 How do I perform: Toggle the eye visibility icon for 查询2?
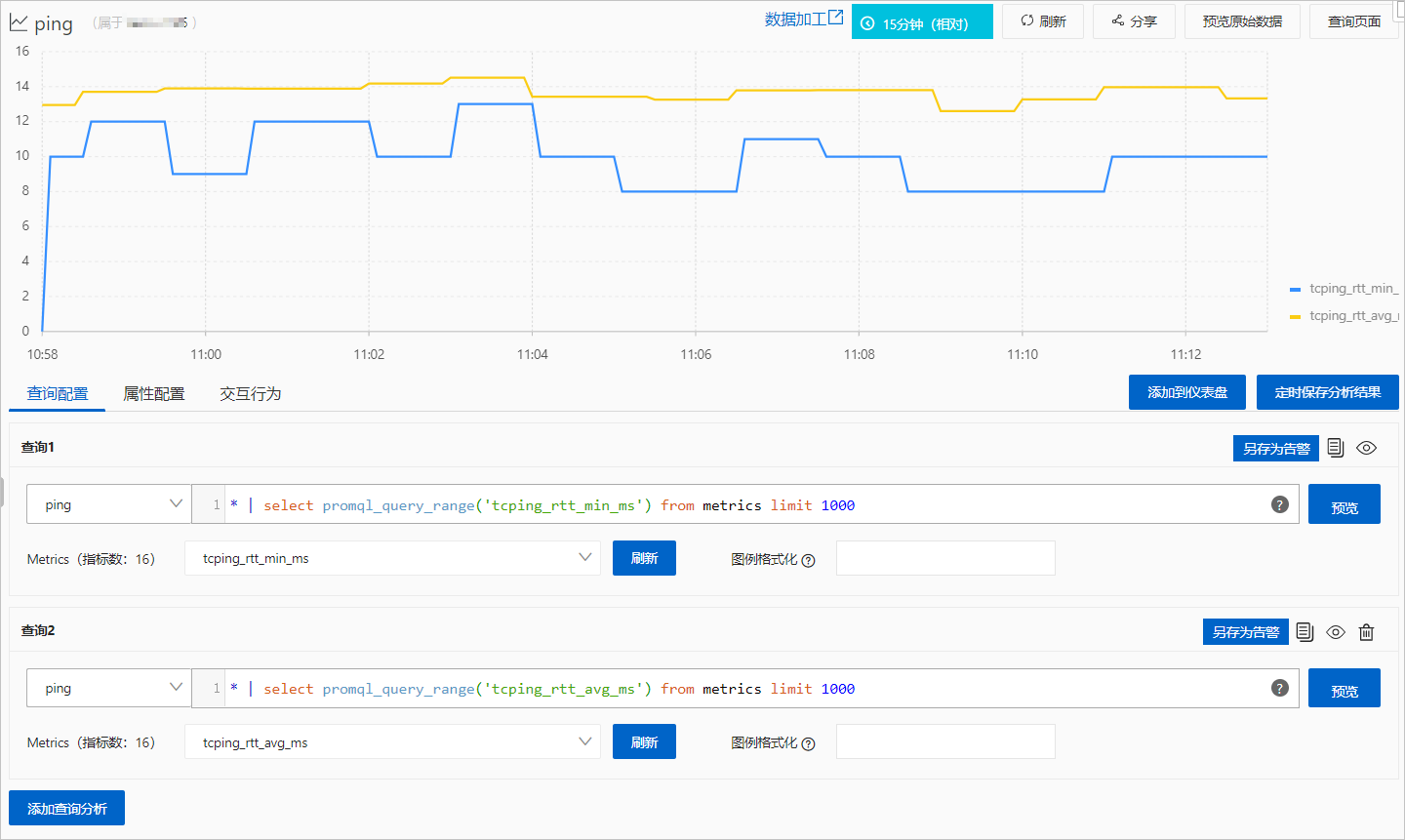(1336, 632)
